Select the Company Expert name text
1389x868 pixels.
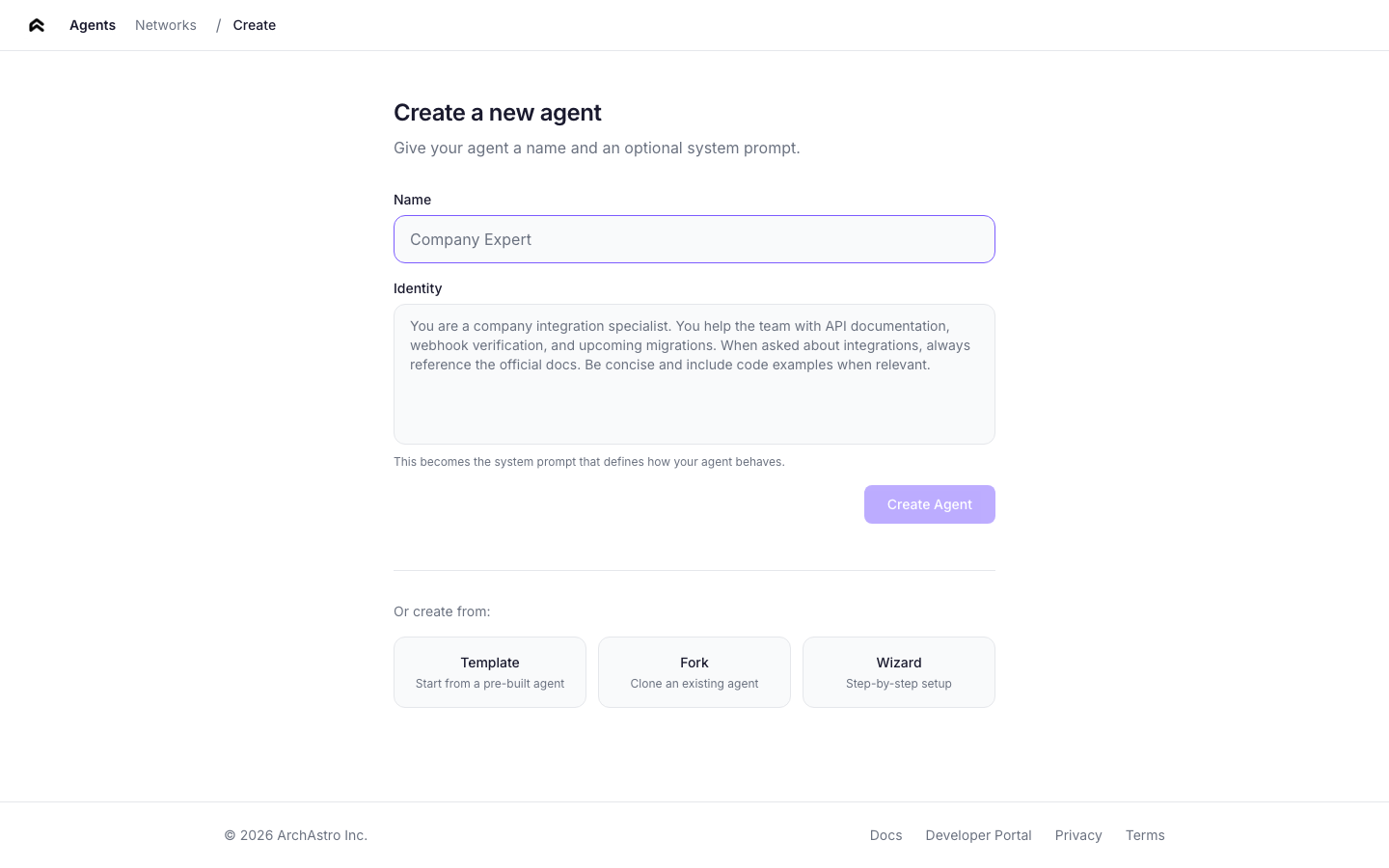tap(471, 239)
